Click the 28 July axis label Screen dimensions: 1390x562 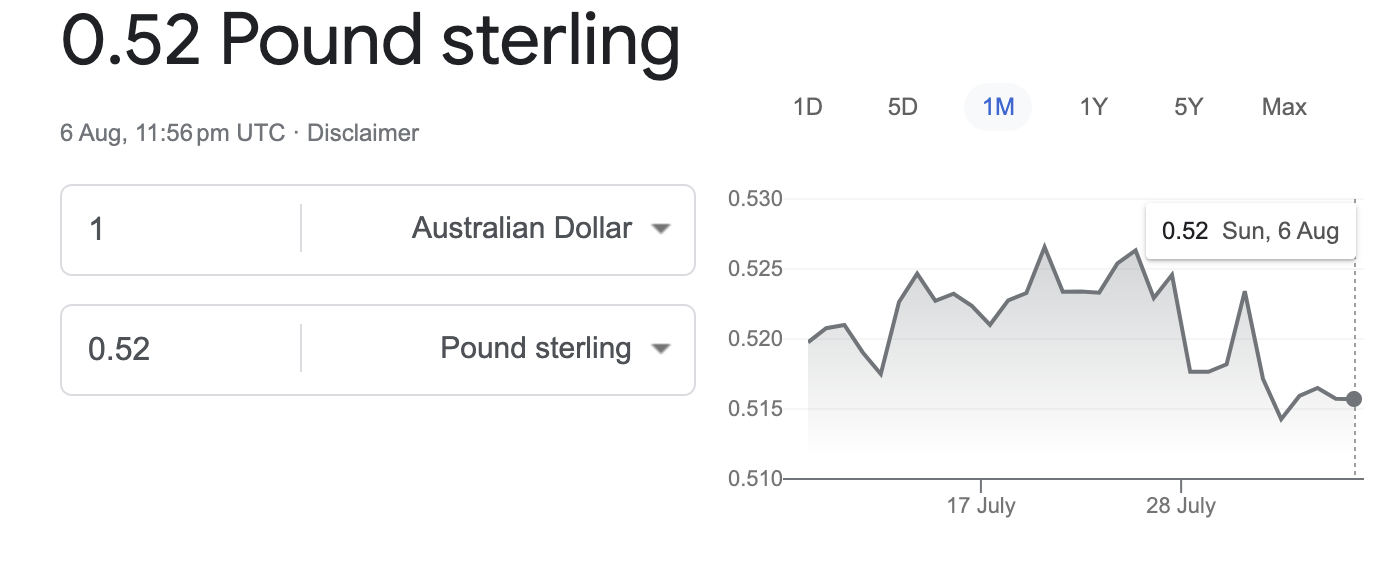pyautogui.click(x=1181, y=506)
